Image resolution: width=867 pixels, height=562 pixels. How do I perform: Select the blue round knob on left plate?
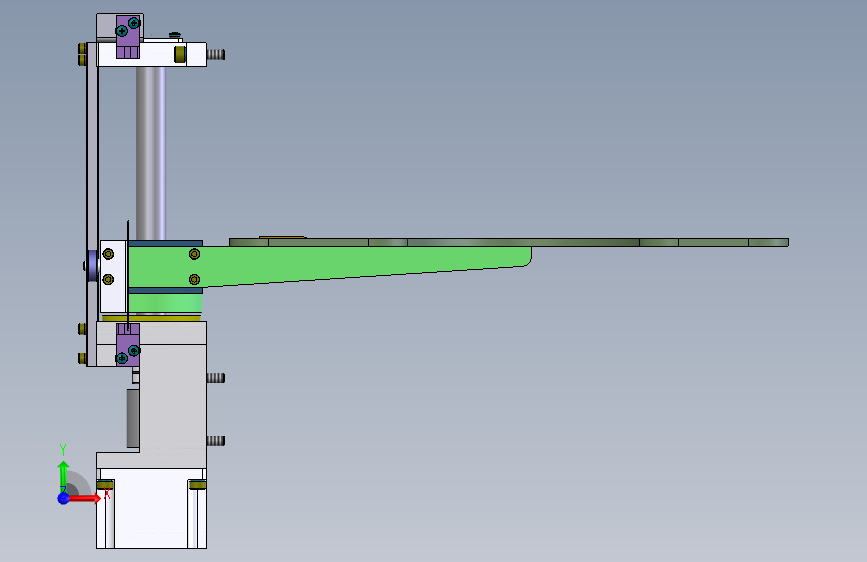click(x=92, y=266)
